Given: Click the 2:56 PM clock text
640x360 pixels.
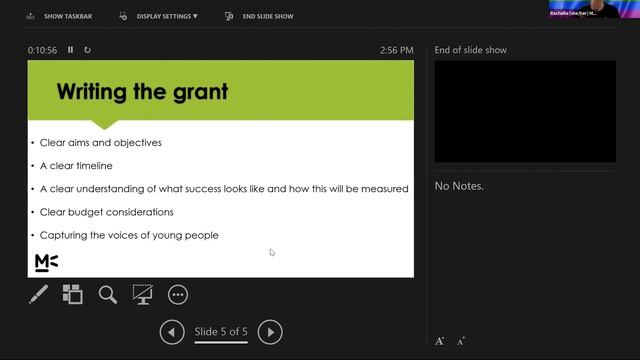Looking at the screenshot, I should [x=397, y=50].
